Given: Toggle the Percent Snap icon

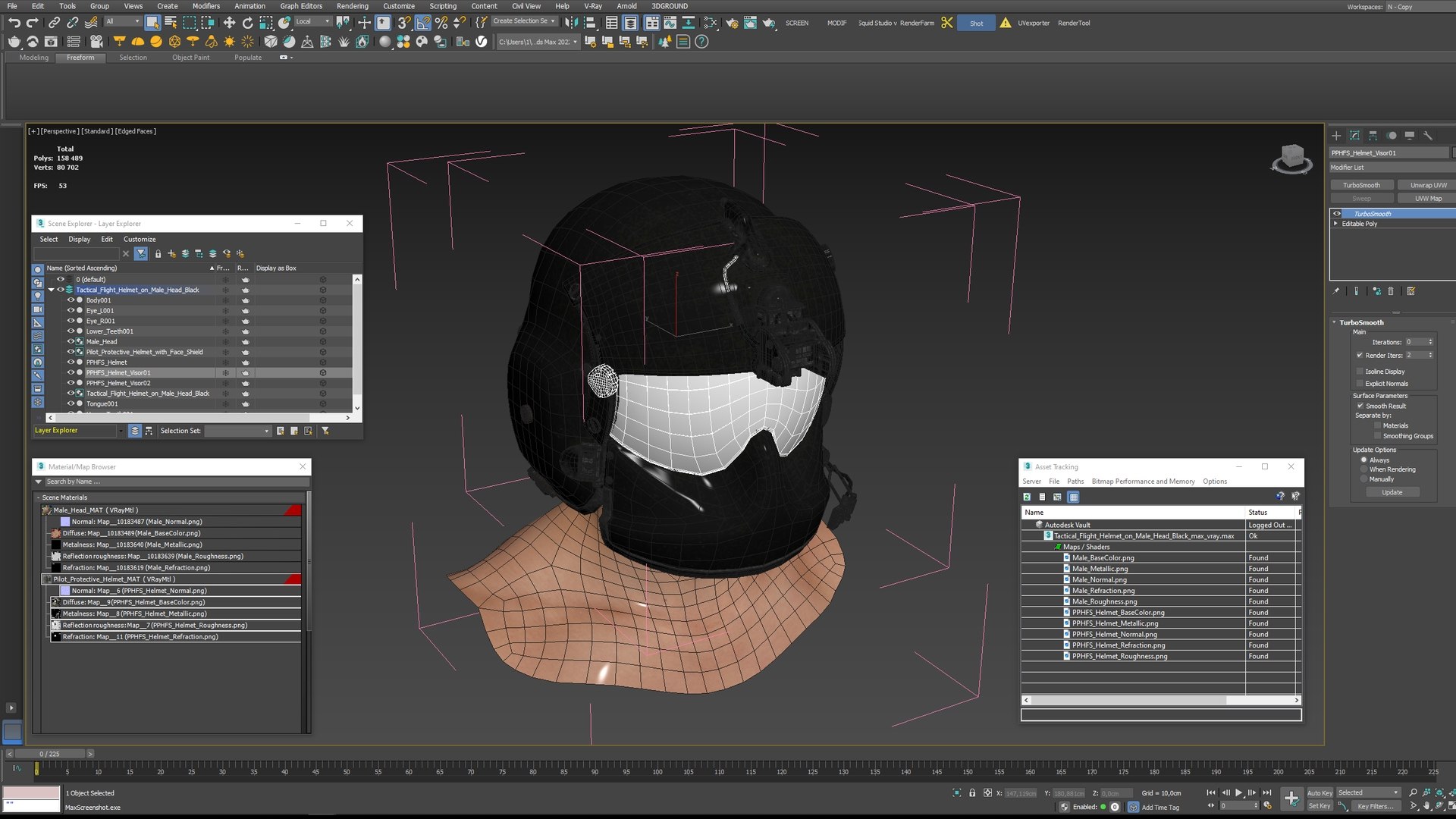Looking at the screenshot, I should 441,23.
